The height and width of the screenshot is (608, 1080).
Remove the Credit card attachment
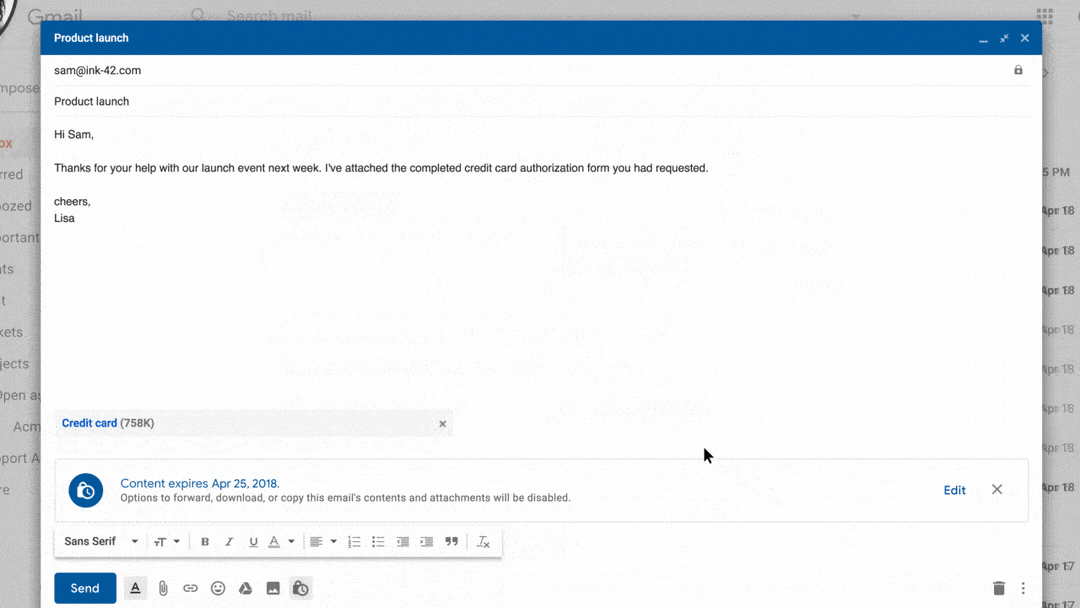click(x=442, y=423)
